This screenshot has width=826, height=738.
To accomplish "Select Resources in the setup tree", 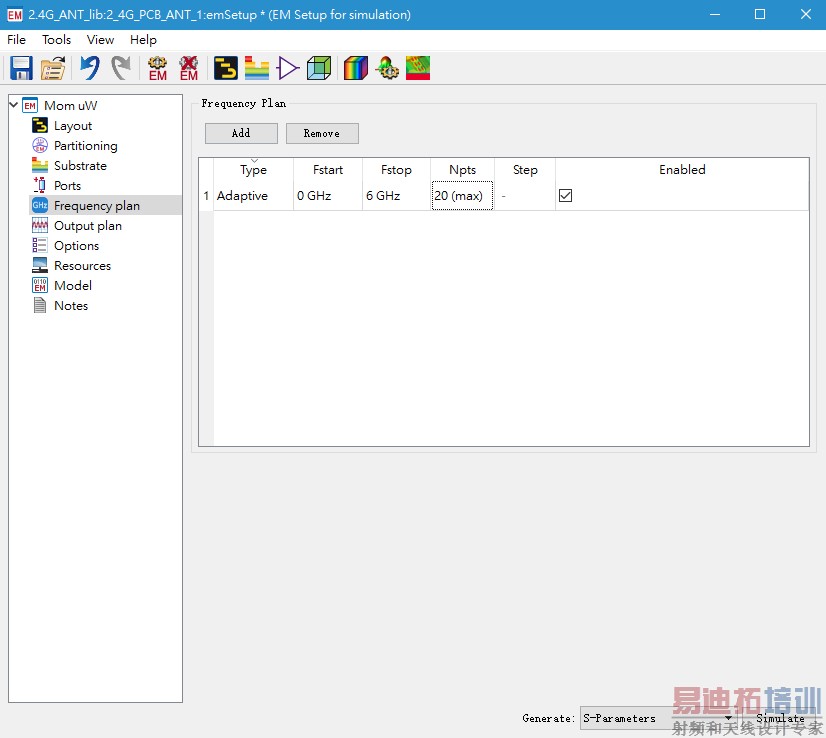I will coord(82,266).
